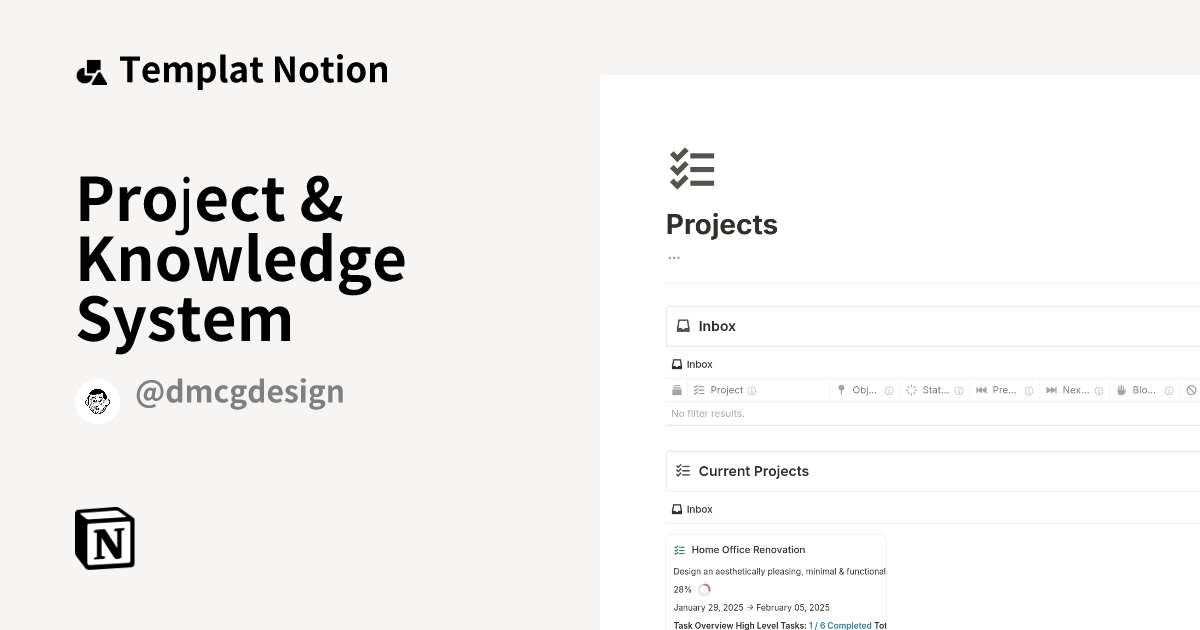The image size is (1200, 630).
Task: Click the dmcgdesign avatar thumbnail
Action: coord(97,400)
